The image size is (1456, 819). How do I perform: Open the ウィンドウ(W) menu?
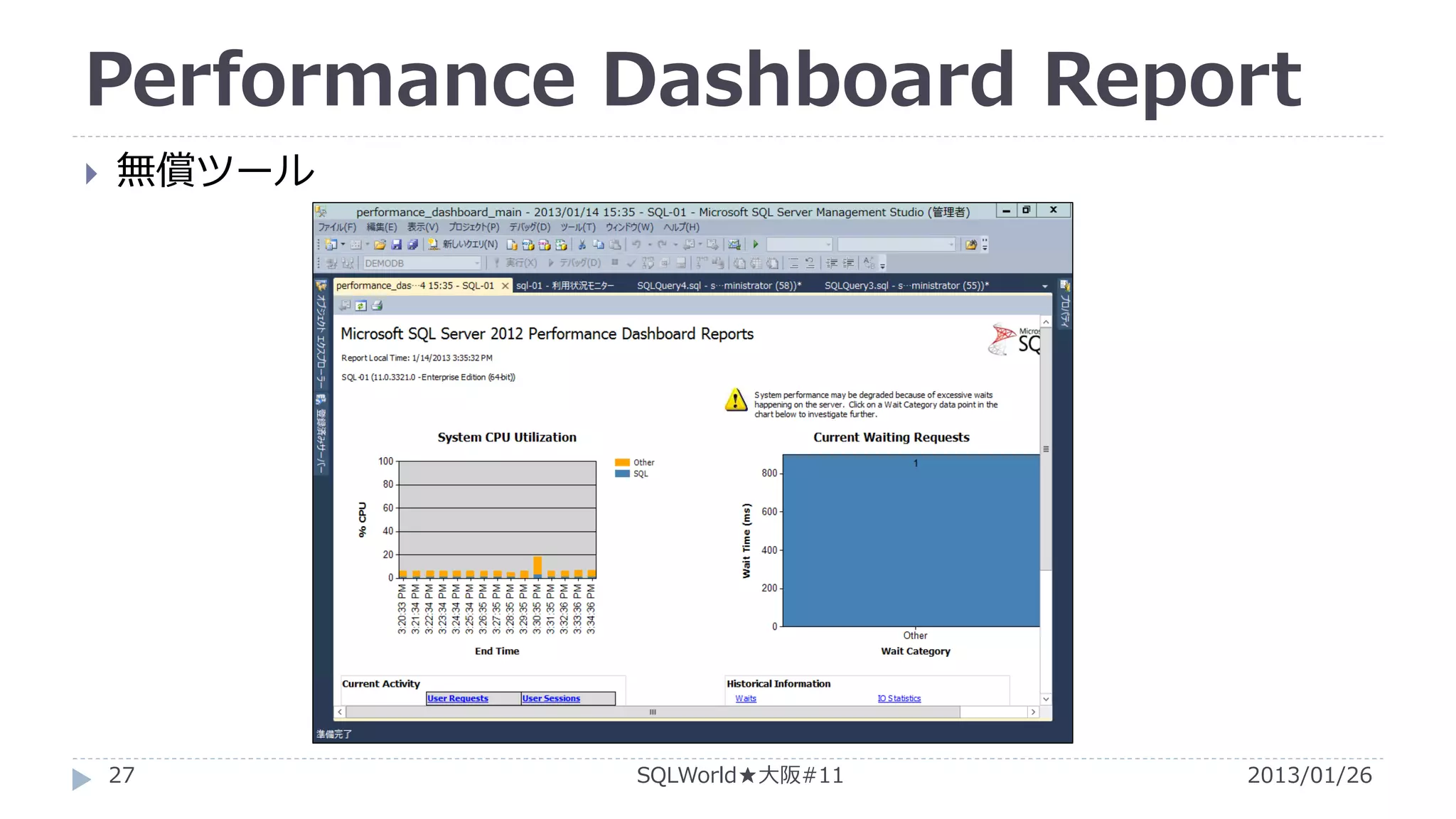[629, 227]
